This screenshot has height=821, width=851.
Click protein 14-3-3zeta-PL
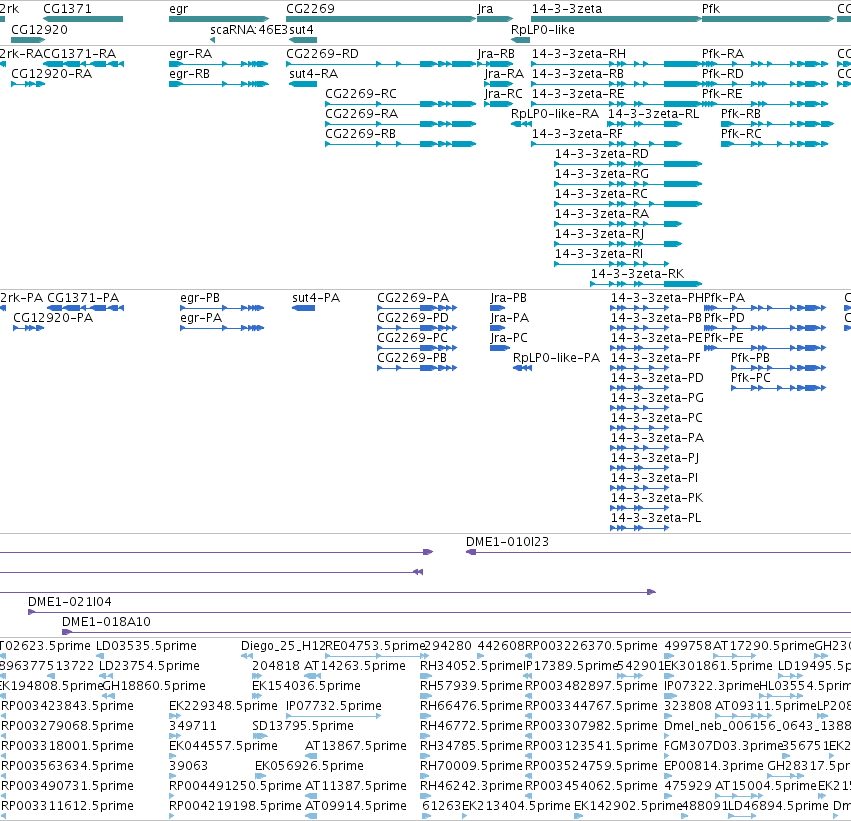(656, 518)
